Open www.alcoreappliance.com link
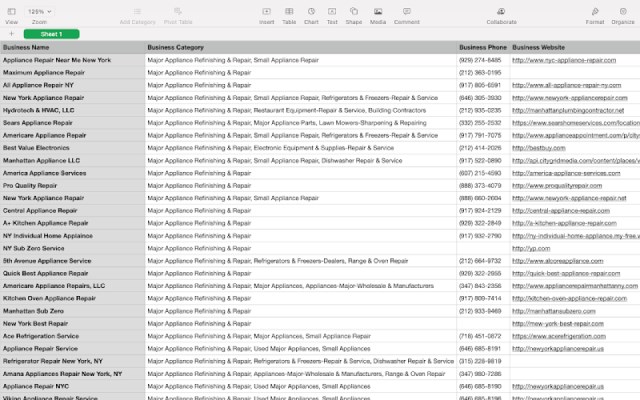The height and width of the screenshot is (400, 640). tap(558, 261)
